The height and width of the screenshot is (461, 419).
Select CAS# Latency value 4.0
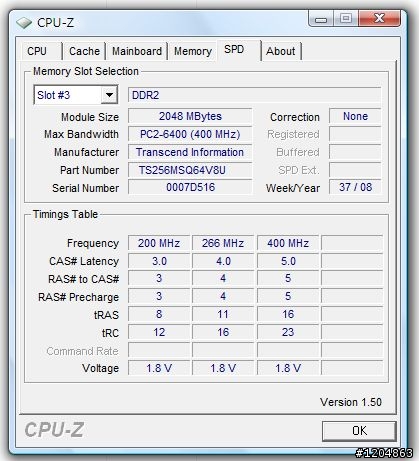click(x=223, y=261)
